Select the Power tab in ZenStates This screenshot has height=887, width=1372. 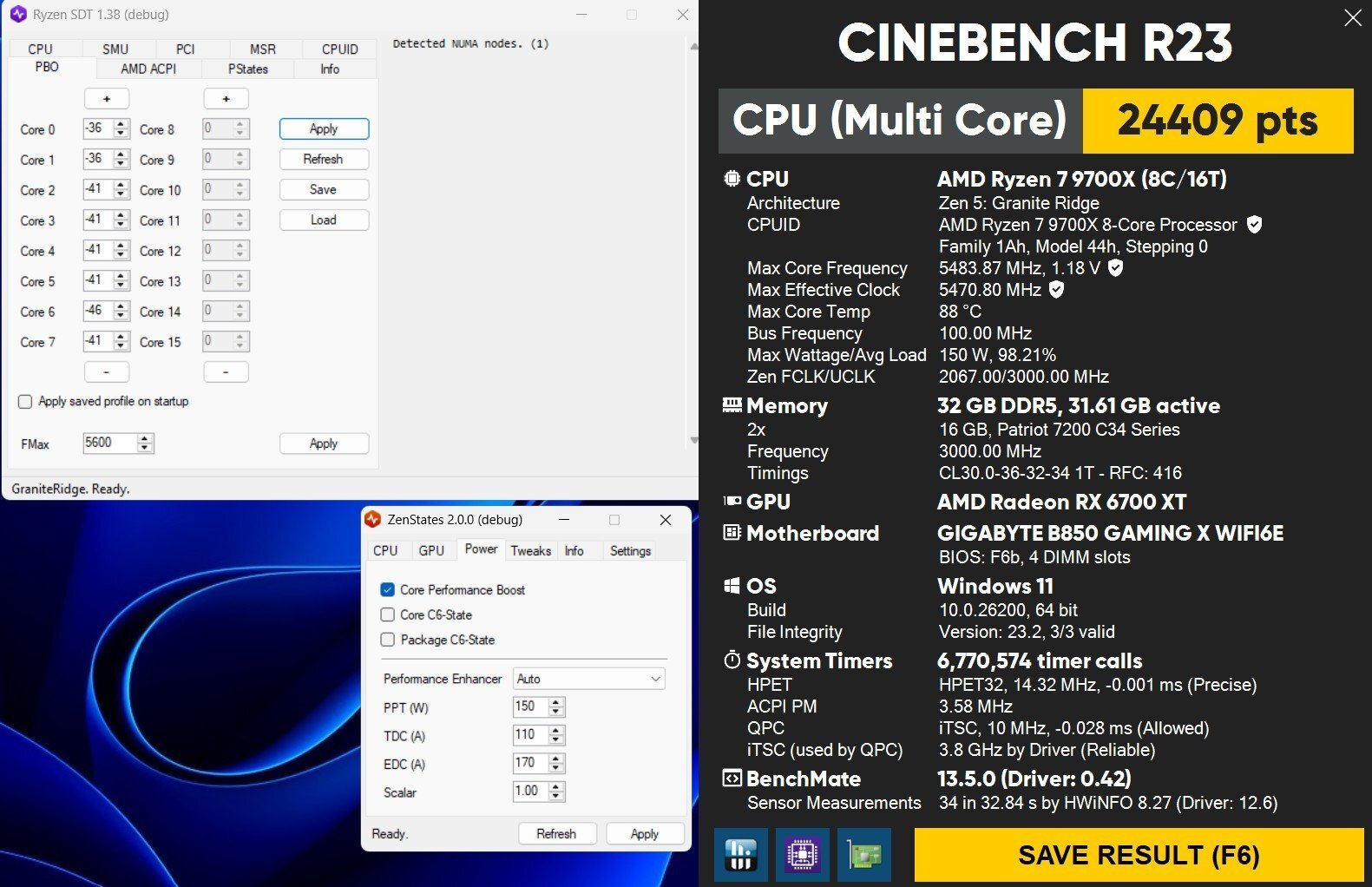(x=482, y=549)
